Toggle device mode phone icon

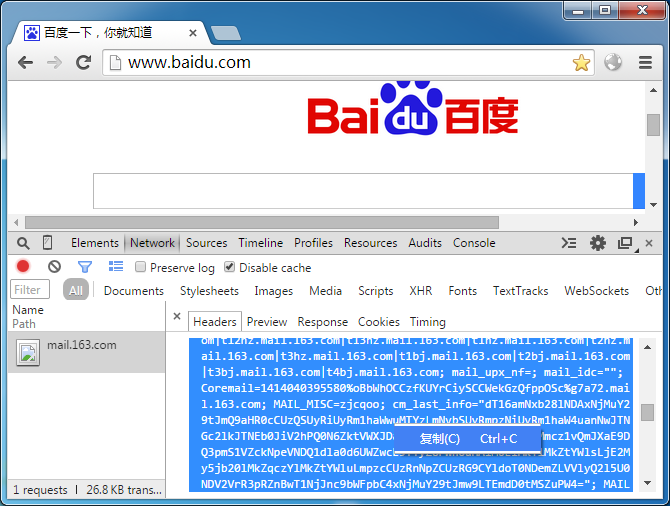tap(47, 243)
